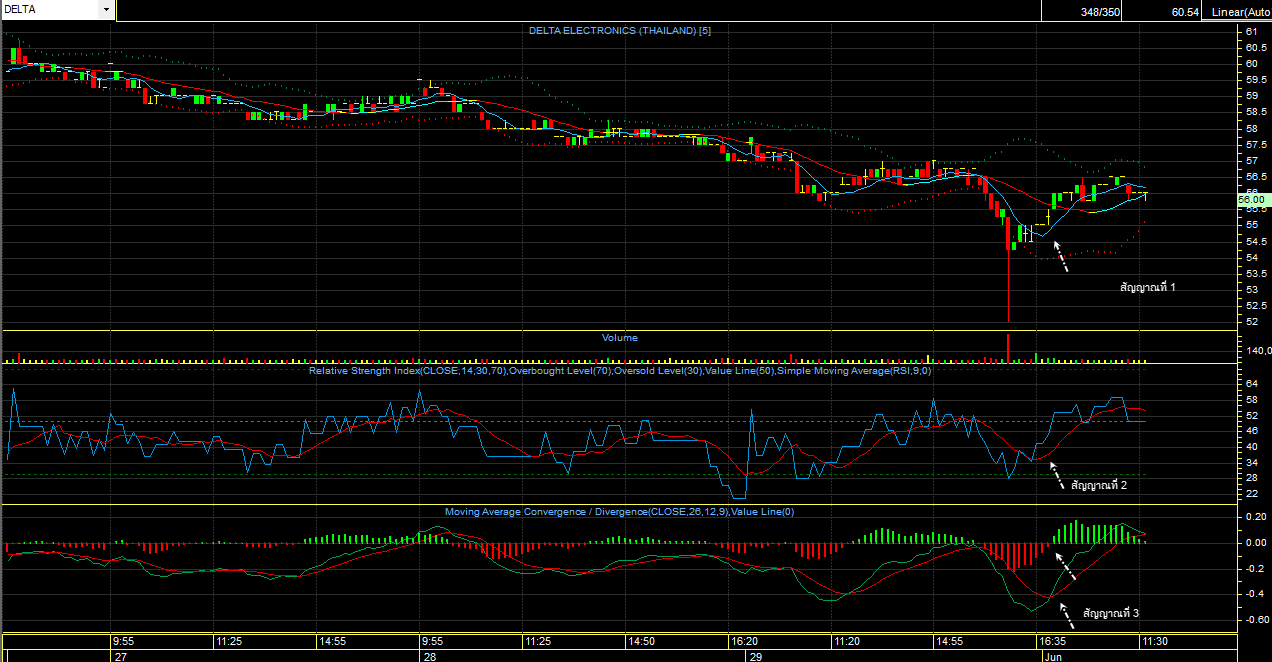
Task: Click the 16:35 time axis label
Action: [1052, 641]
